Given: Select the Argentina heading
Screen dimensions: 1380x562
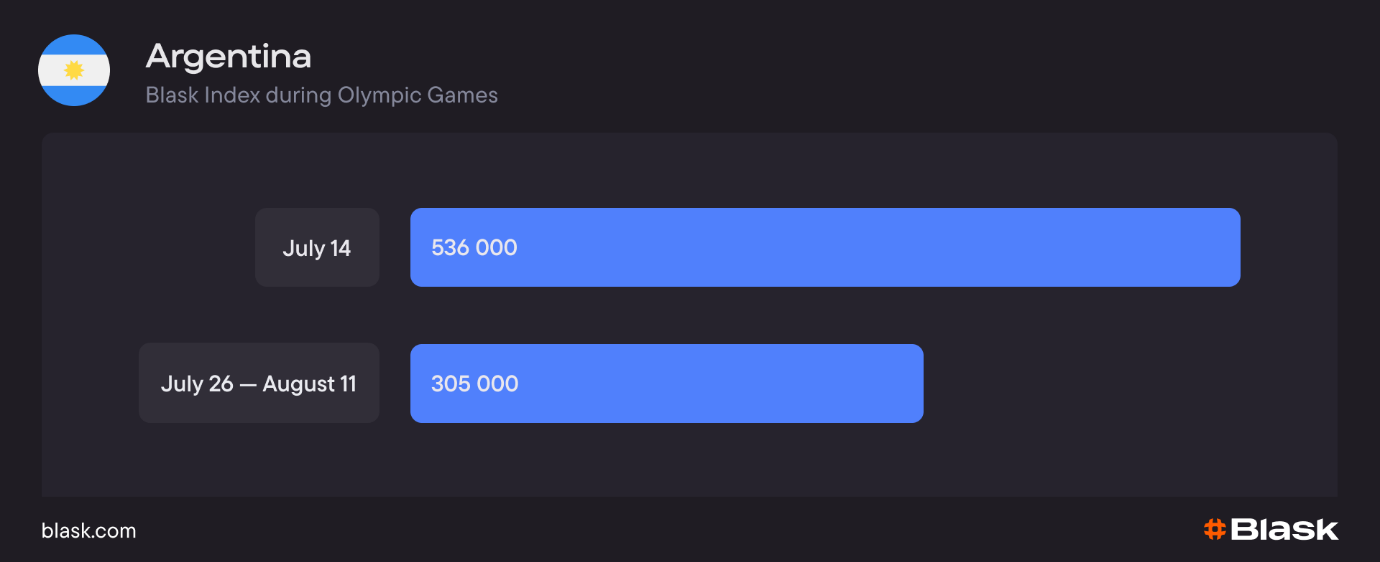Looking at the screenshot, I should tap(228, 57).
